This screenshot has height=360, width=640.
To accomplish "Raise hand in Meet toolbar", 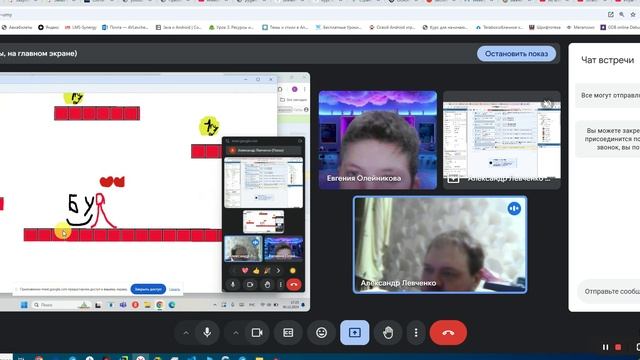I will [x=388, y=333].
